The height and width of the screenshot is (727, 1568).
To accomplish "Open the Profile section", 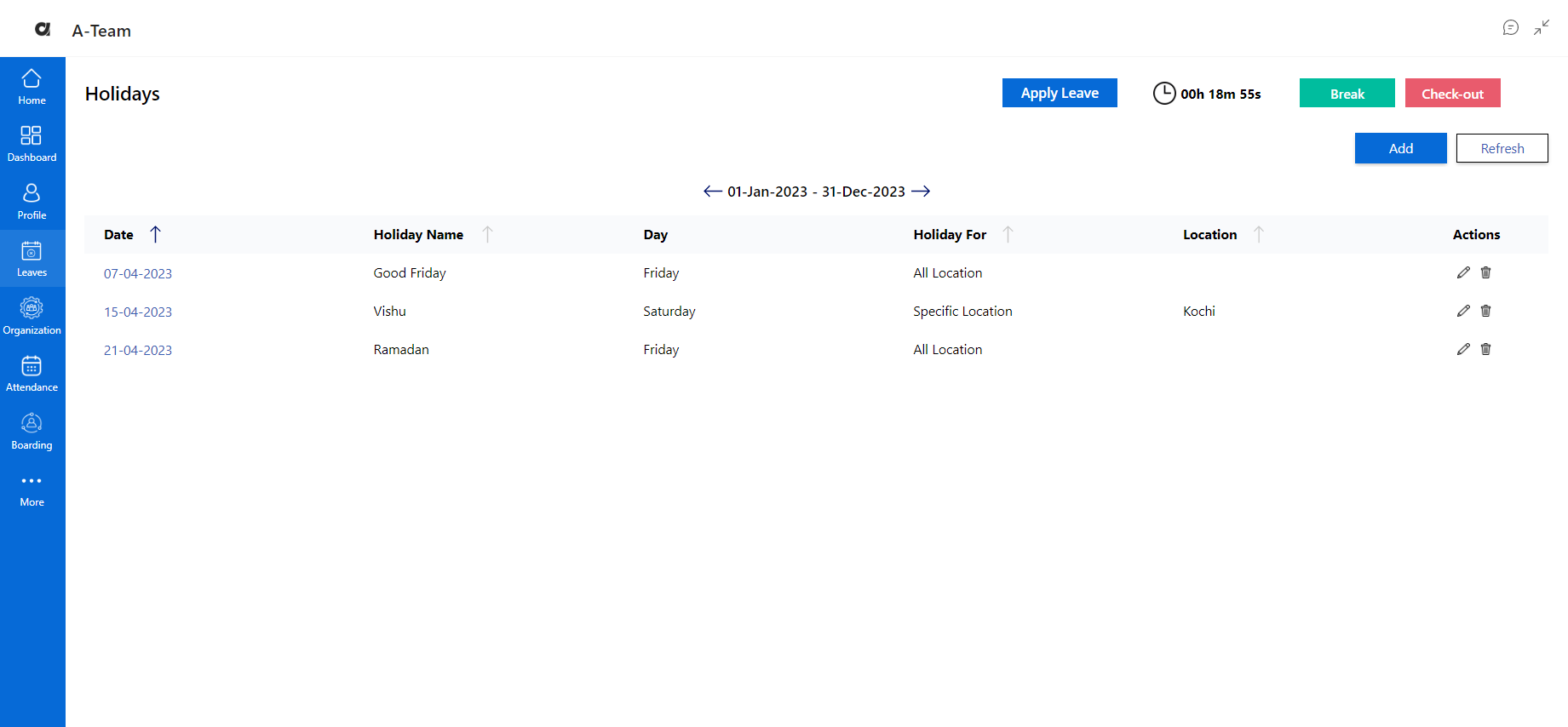I will click(x=32, y=202).
